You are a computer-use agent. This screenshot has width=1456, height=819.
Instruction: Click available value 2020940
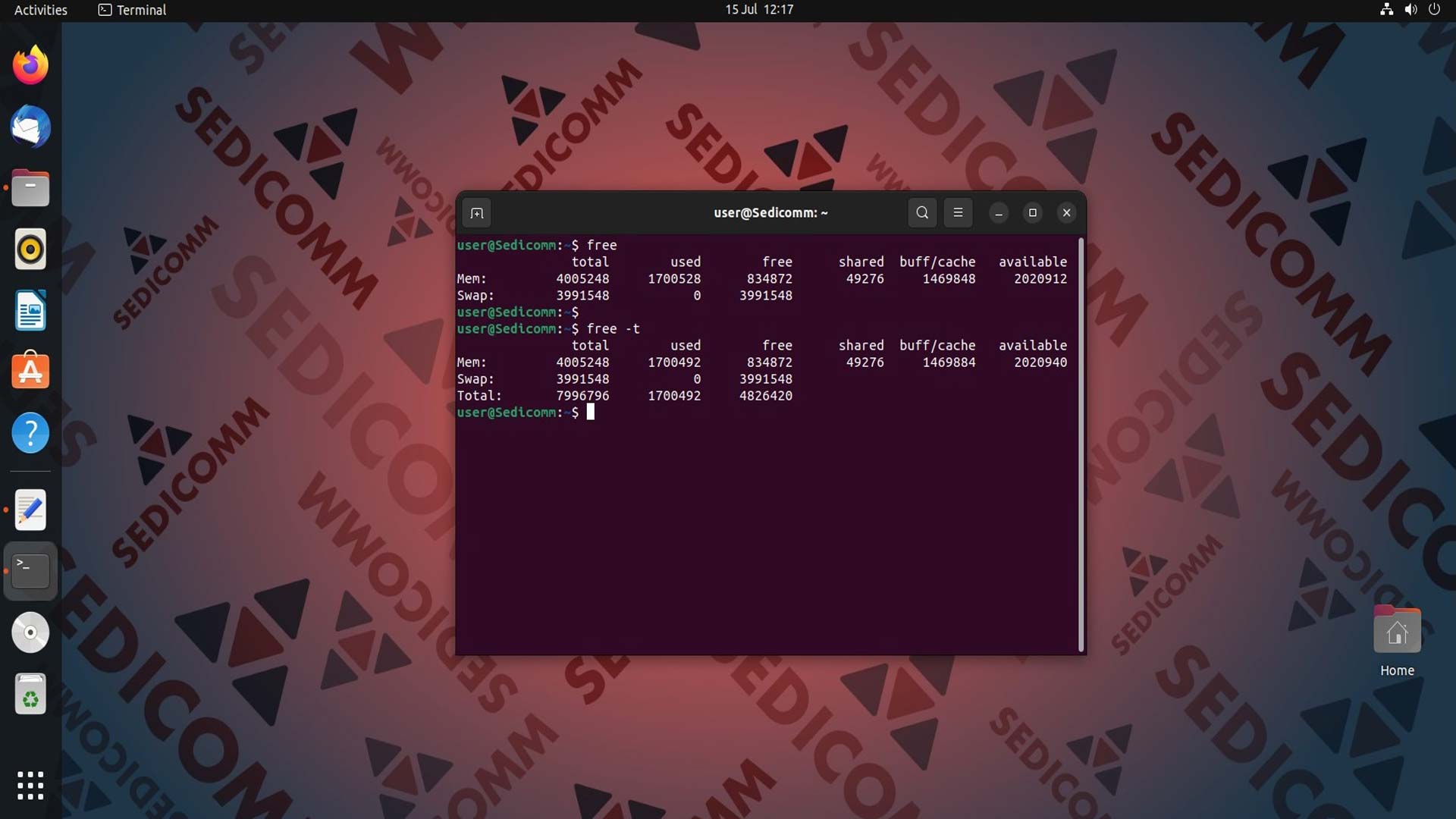pyautogui.click(x=1040, y=362)
